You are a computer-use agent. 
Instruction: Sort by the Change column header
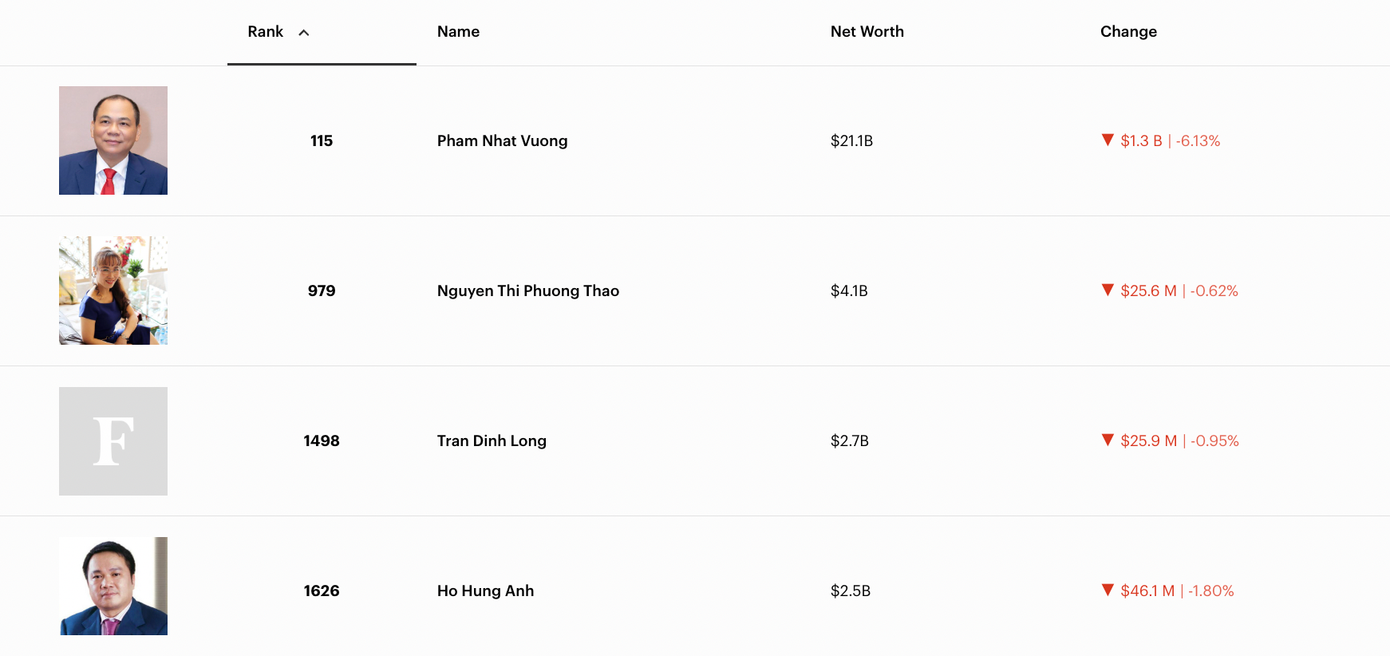coord(1128,32)
